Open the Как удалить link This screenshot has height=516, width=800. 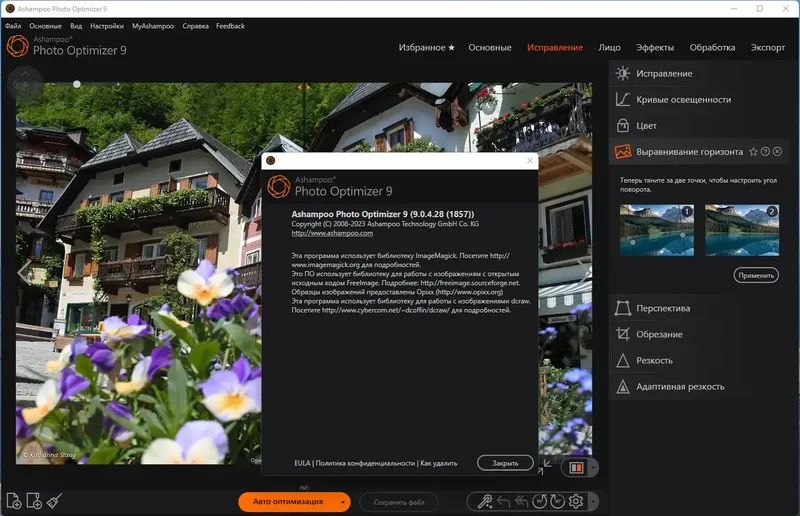[439, 463]
